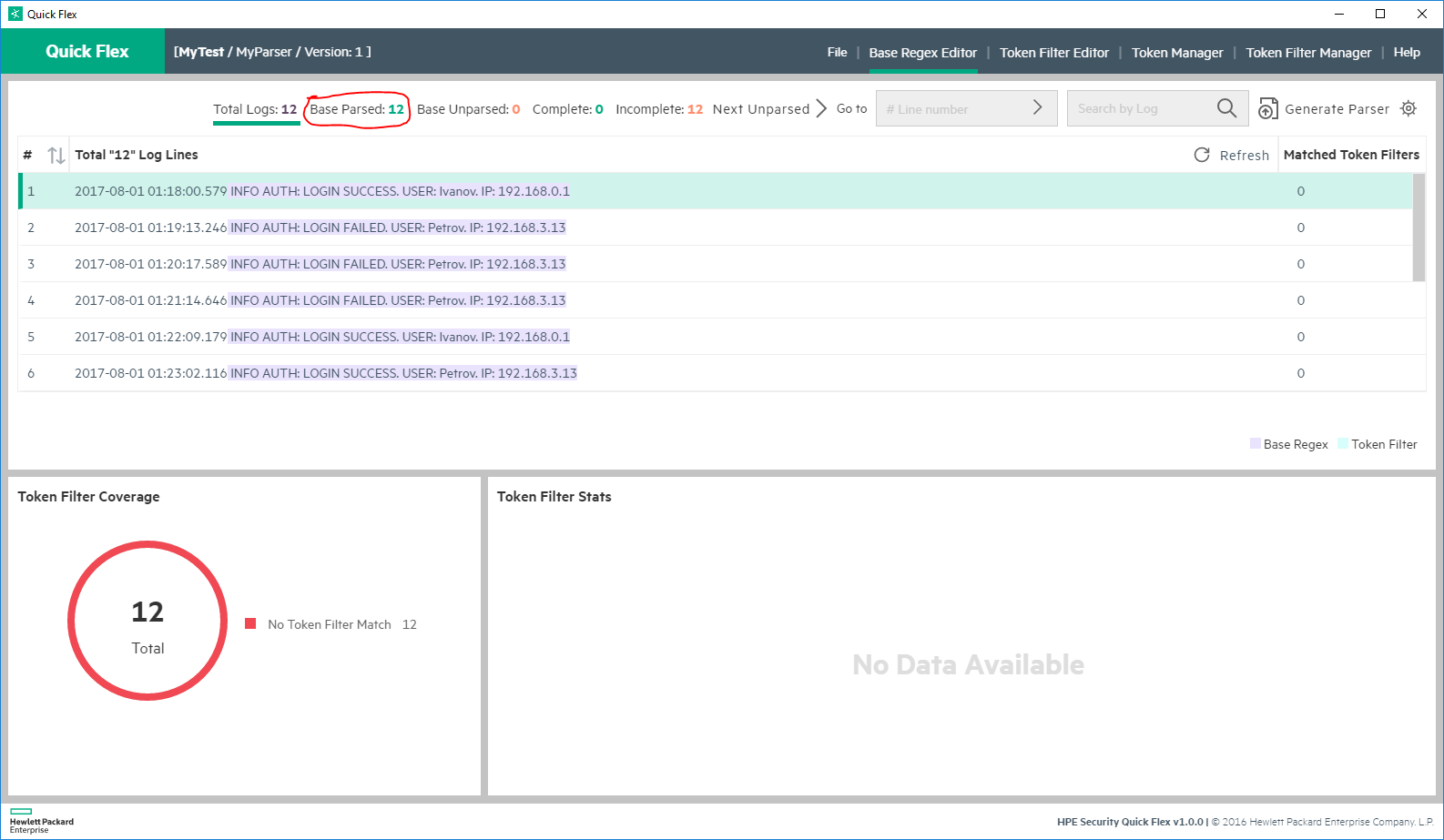Click the Go to line arrow
1444x840 pixels.
[x=1037, y=107]
